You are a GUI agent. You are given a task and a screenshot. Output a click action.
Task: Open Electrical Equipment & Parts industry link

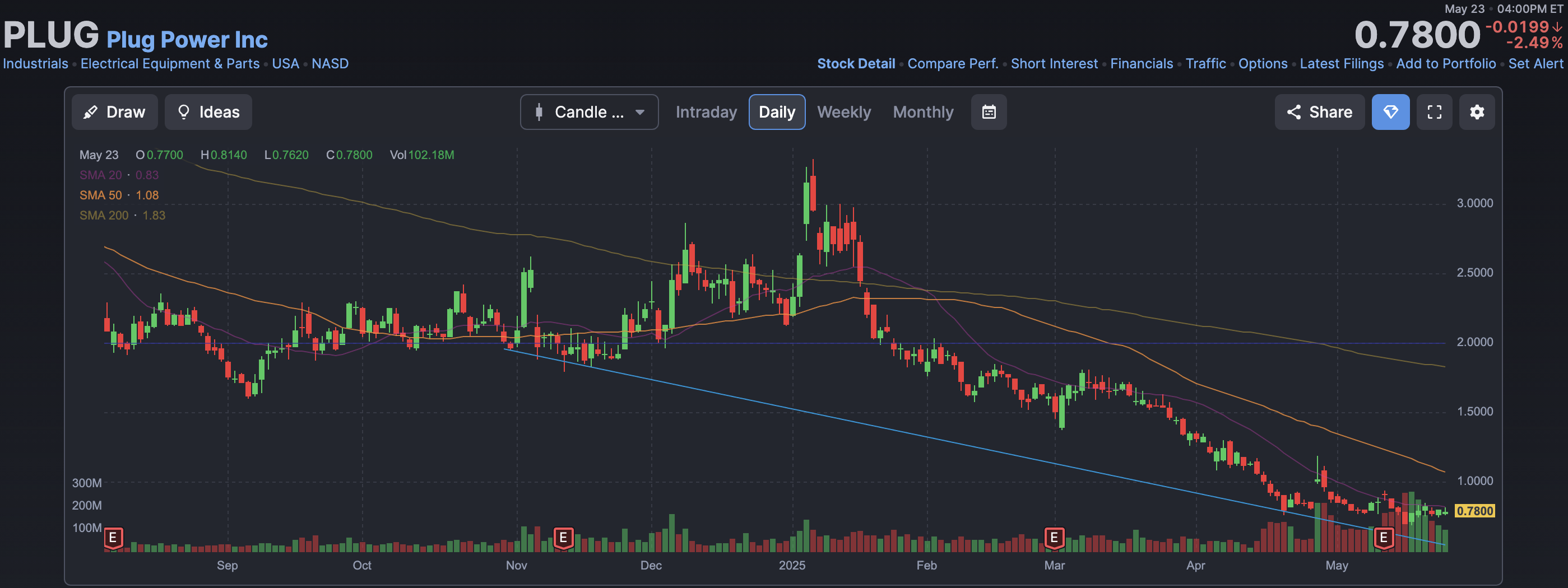coord(170,64)
